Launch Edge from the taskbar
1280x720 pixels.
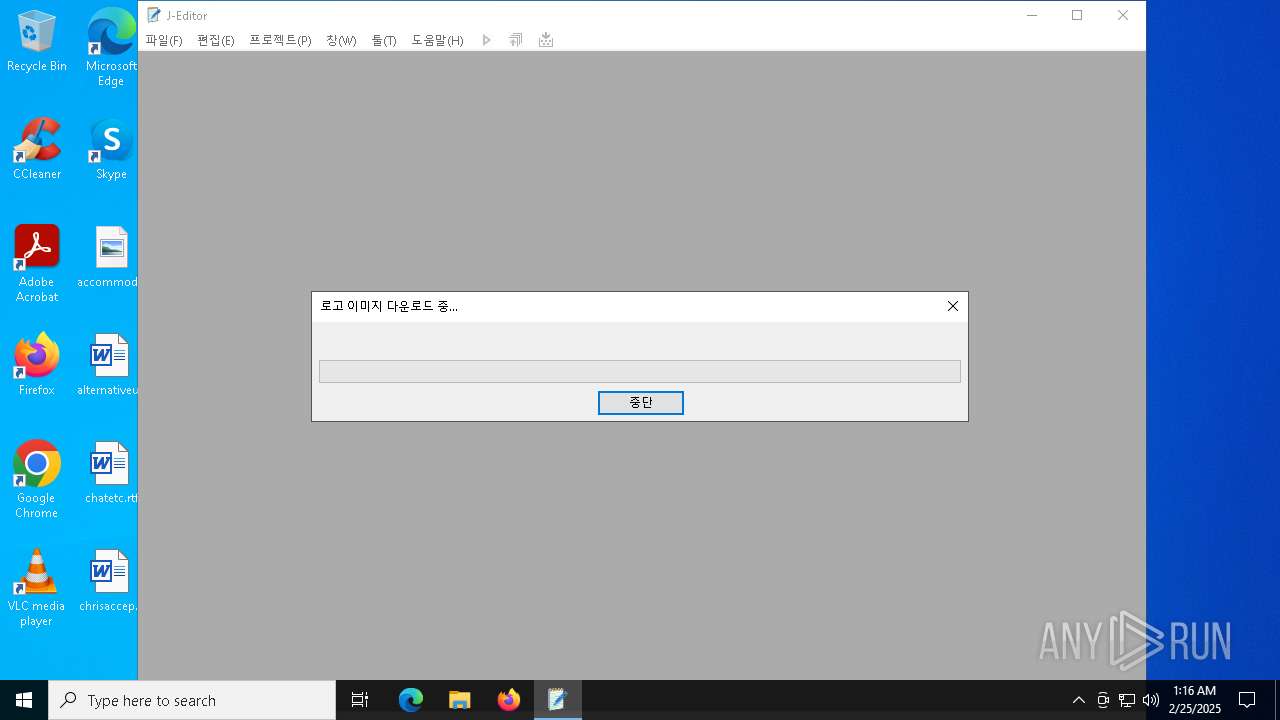click(x=411, y=700)
